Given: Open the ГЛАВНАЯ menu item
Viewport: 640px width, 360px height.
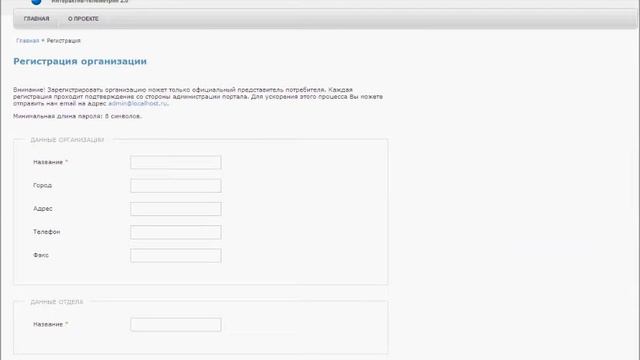Looking at the screenshot, I should coord(36,19).
